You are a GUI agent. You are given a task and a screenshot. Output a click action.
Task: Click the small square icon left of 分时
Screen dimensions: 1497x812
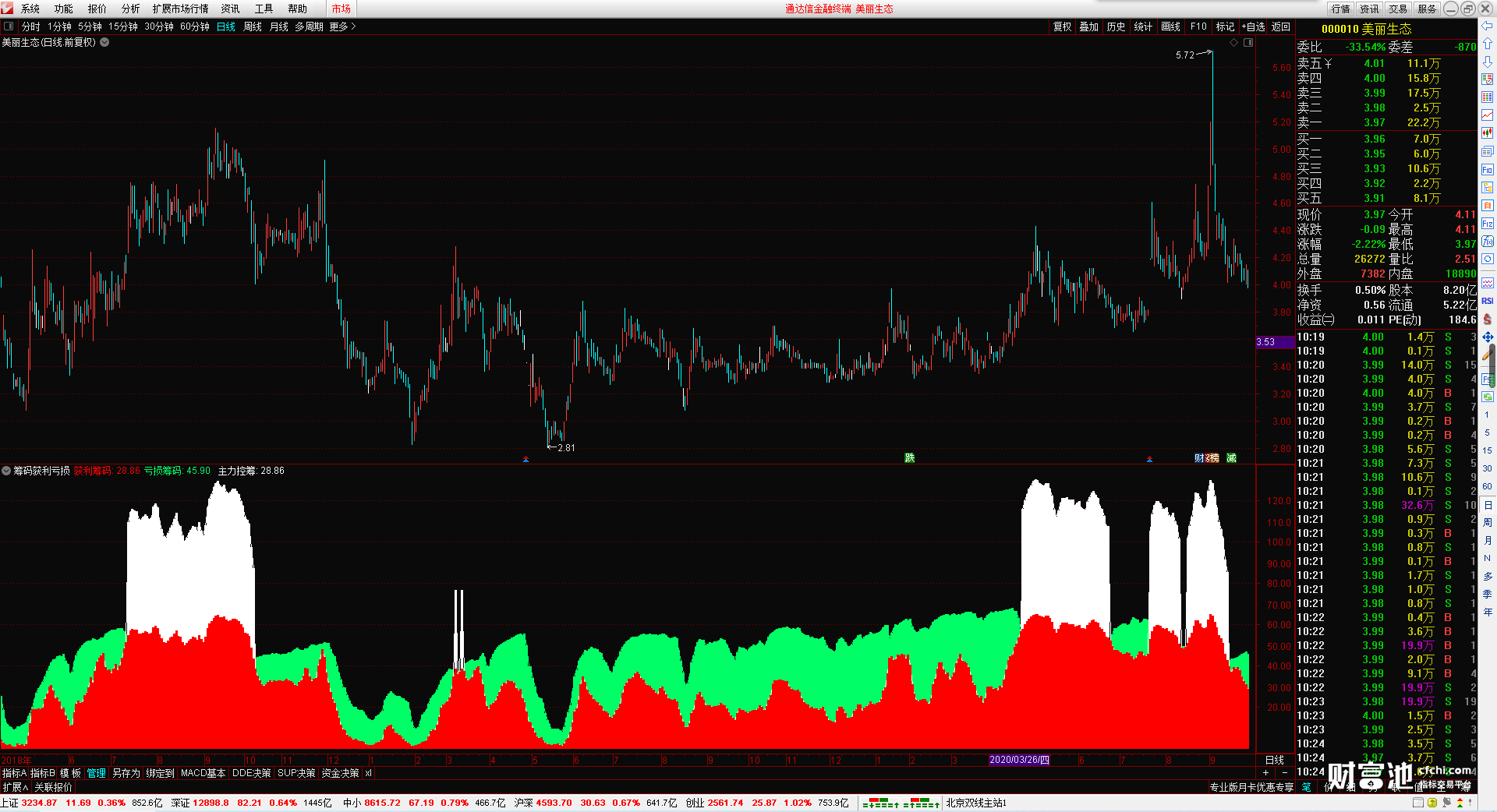click(9, 26)
